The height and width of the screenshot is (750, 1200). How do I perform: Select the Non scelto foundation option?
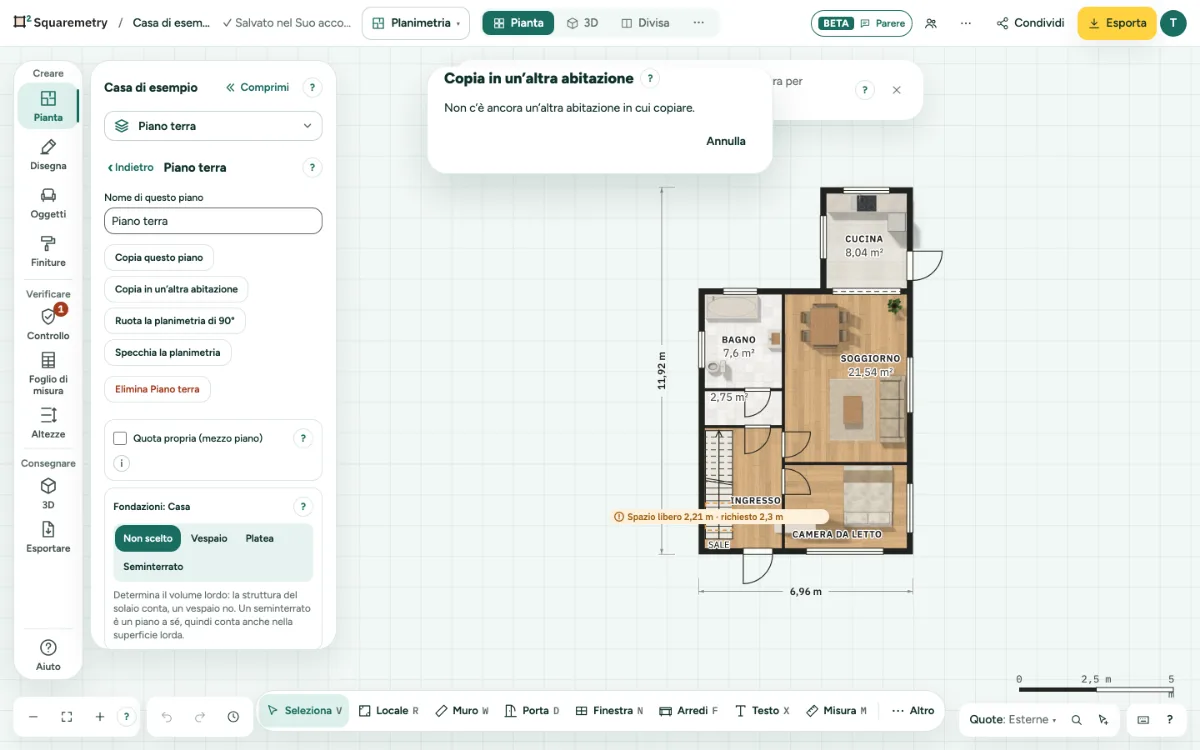[x=148, y=538]
